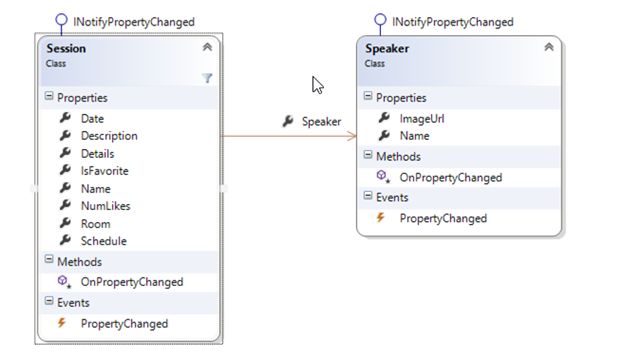Collapse the Speaker Events section

(368, 196)
